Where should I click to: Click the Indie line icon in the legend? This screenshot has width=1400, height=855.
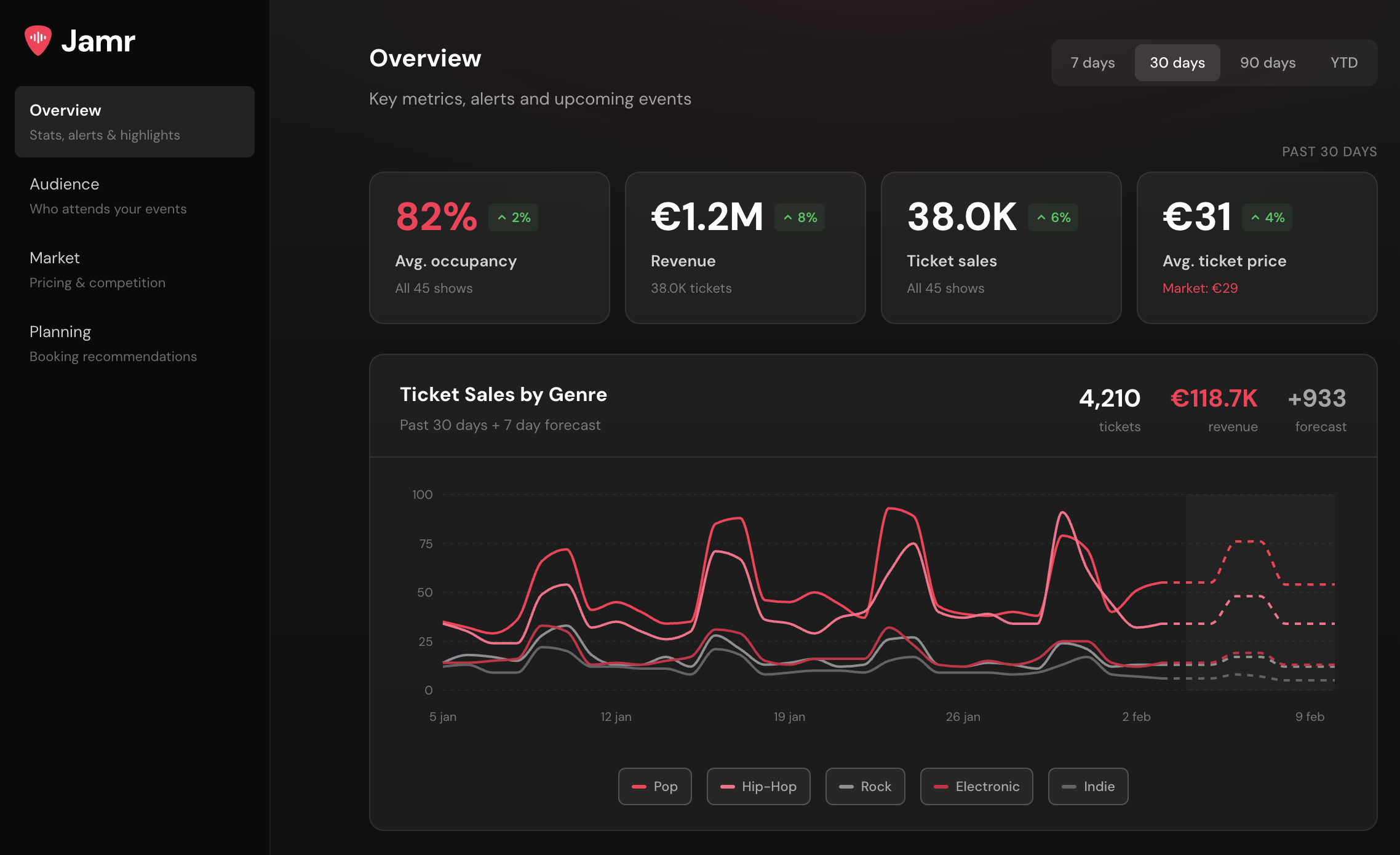1069,786
